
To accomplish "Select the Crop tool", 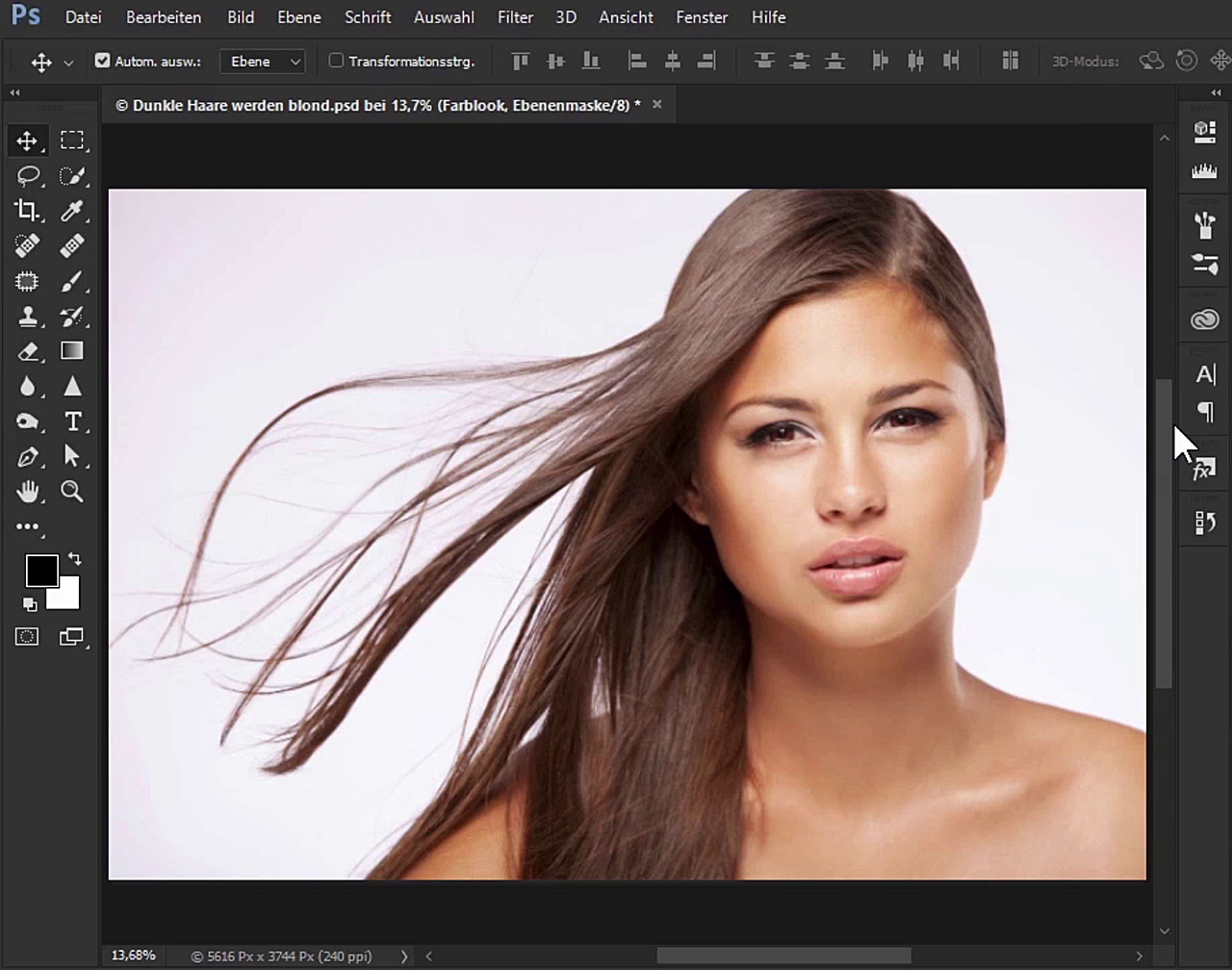I will pyautogui.click(x=27, y=211).
